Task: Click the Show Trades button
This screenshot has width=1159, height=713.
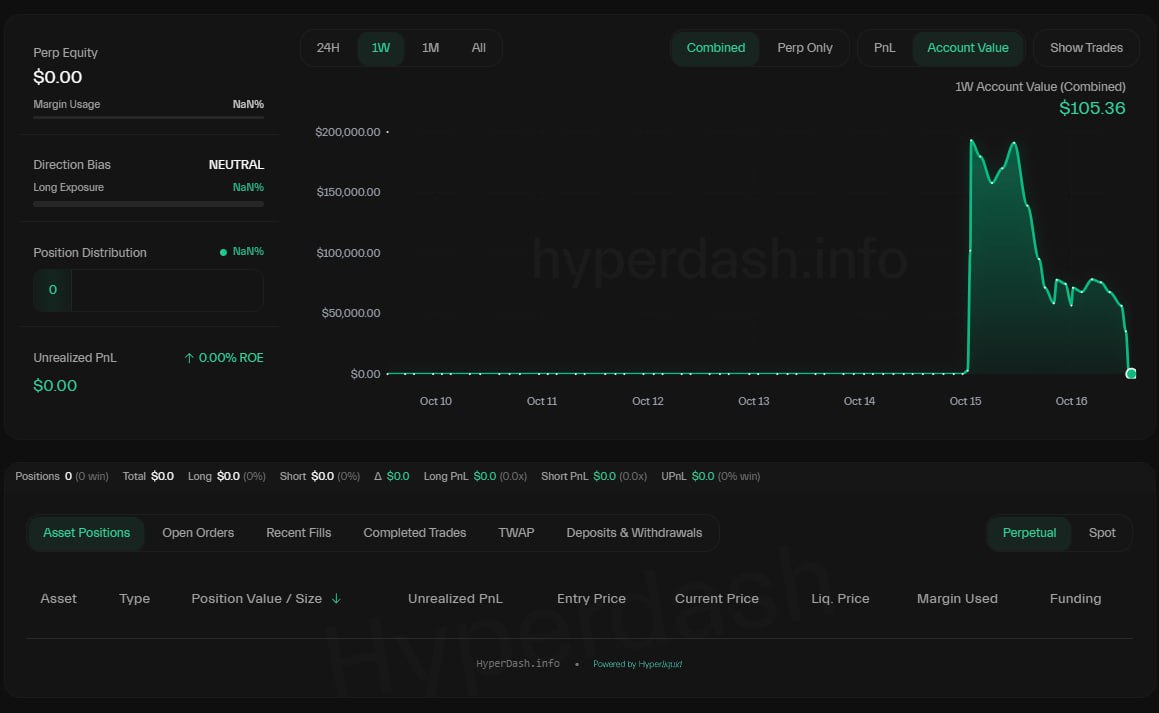Action: click(x=1086, y=48)
